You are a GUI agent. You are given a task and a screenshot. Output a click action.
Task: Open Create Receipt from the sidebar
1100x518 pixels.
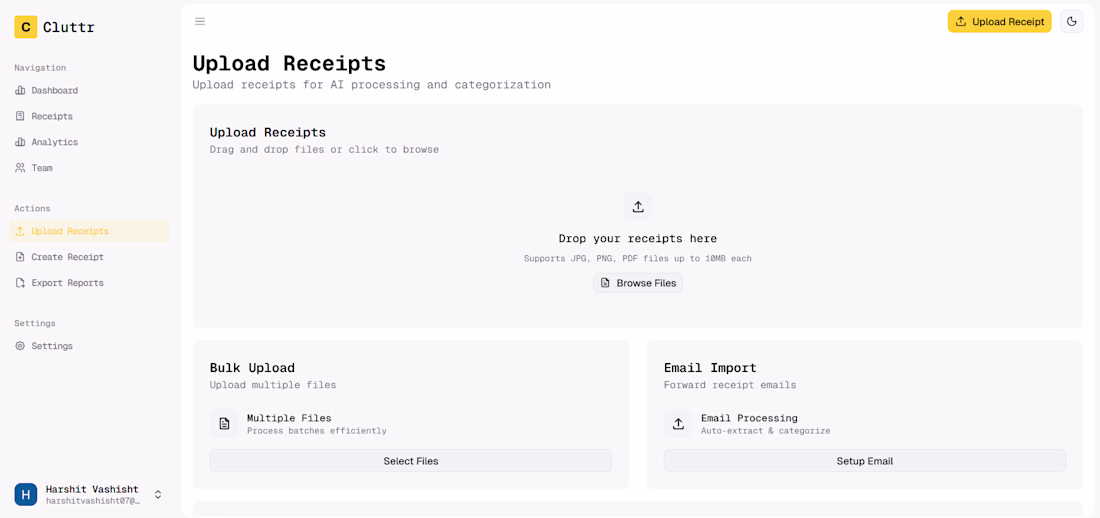point(67,257)
